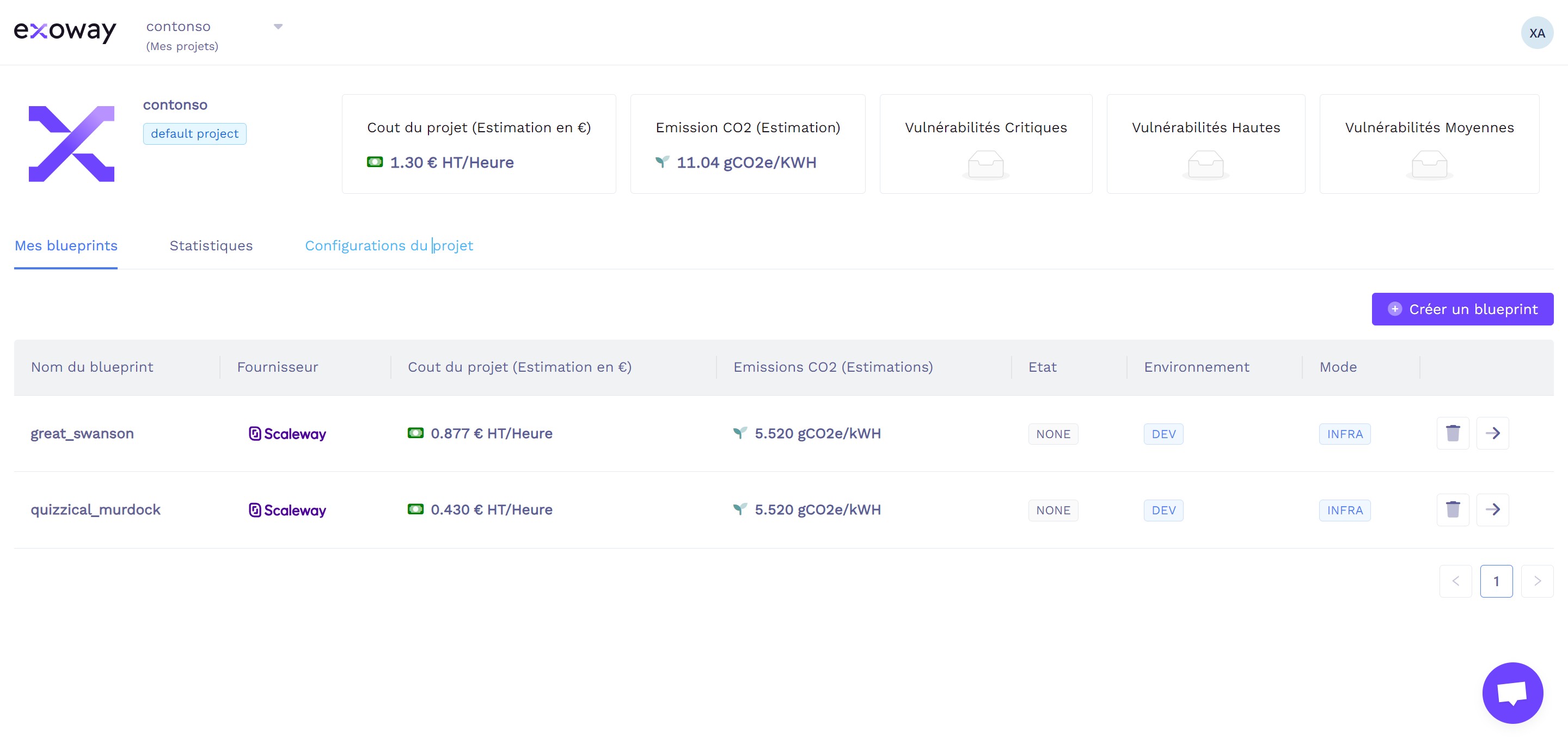Open great_swanson blueprint via arrow icon

pos(1492,433)
